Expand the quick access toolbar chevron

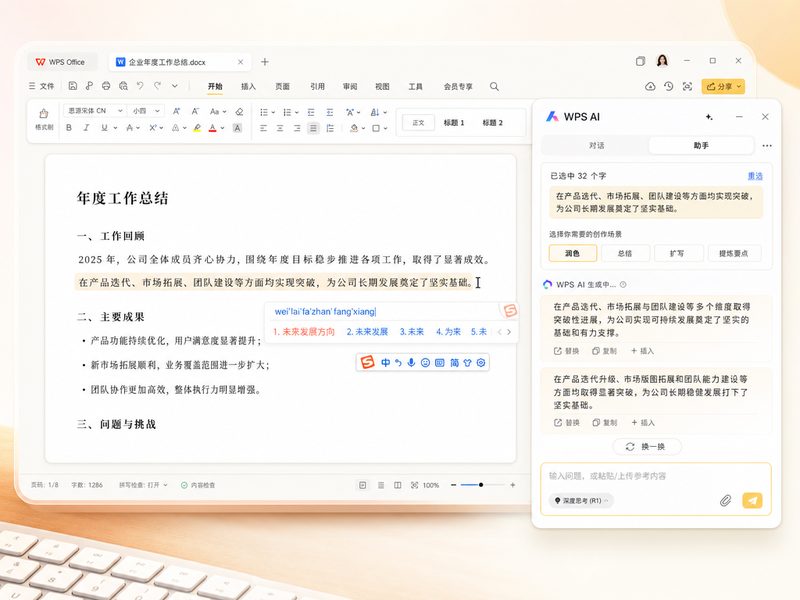(175, 86)
